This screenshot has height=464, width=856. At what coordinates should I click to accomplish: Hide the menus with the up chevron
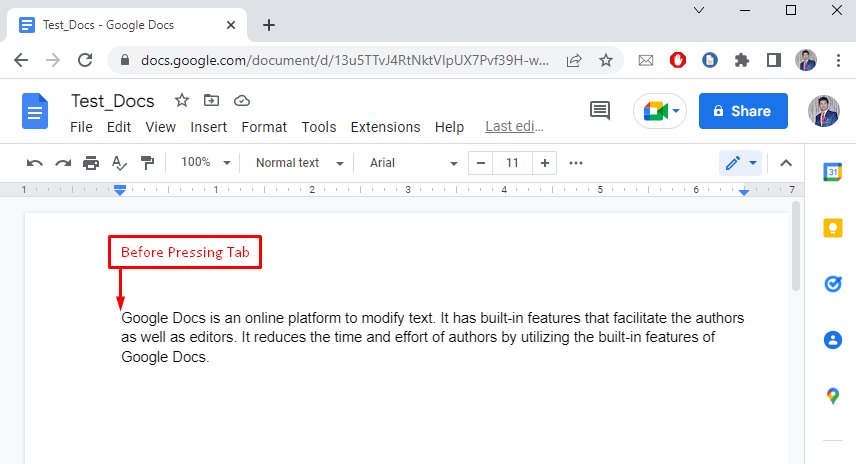click(x=786, y=163)
